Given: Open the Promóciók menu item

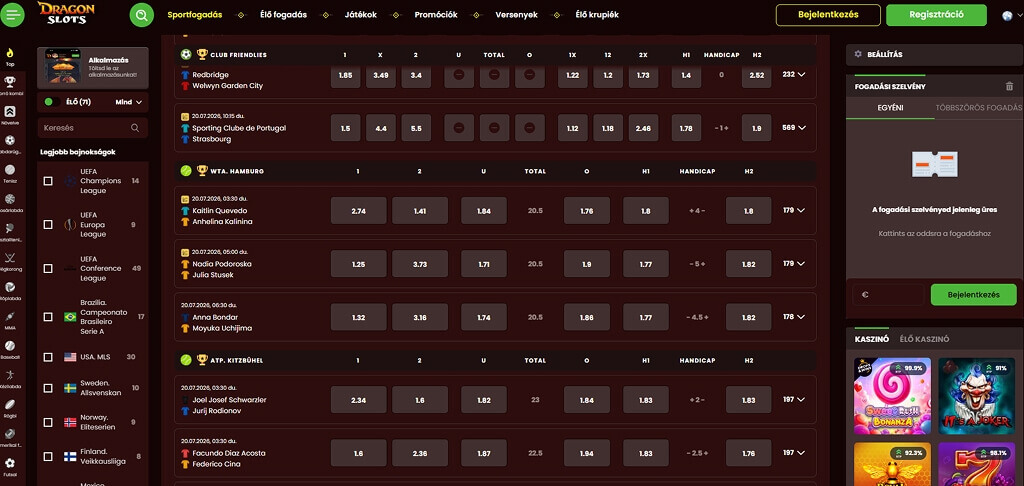Looking at the screenshot, I should pyautogui.click(x=436, y=14).
